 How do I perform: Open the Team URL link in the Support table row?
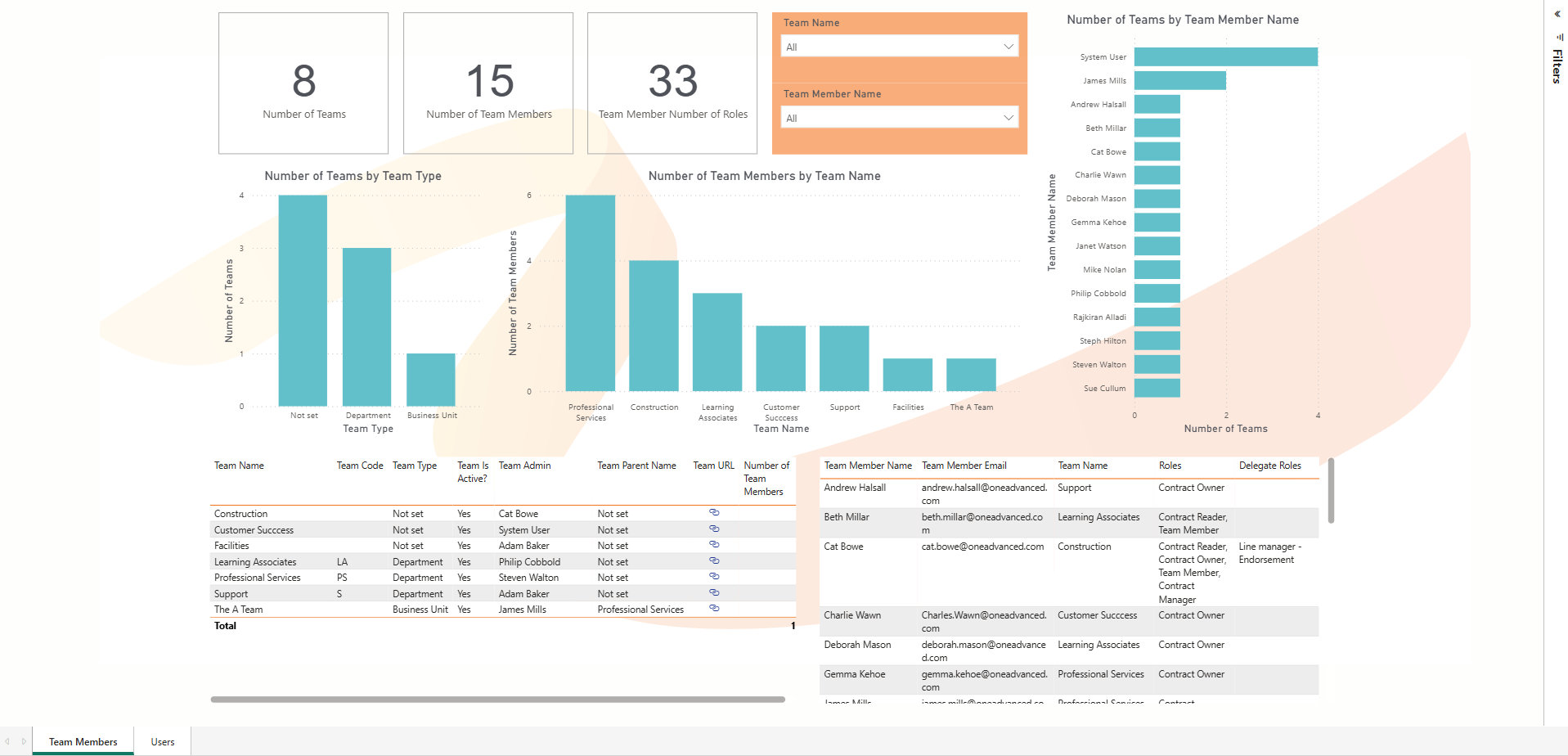(x=714, y=592)
